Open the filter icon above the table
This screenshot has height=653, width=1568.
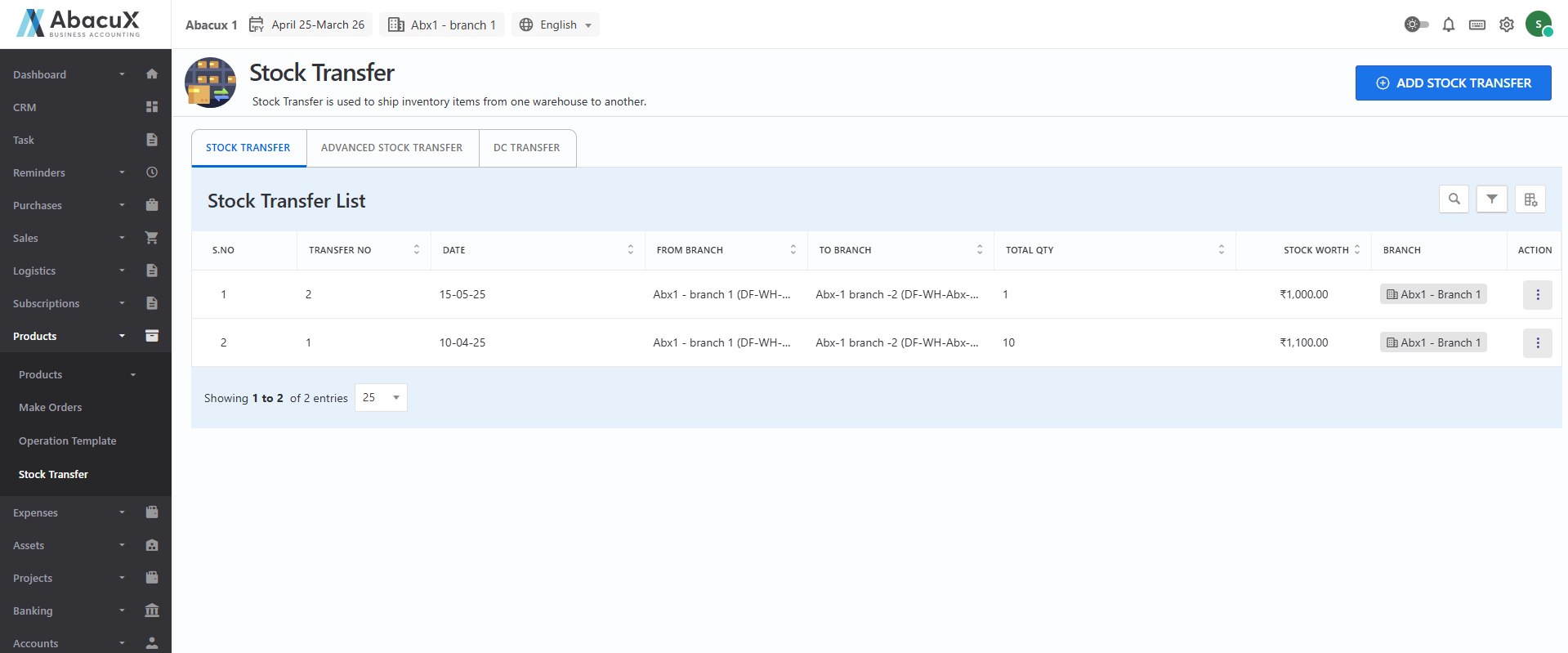click(x=1491, y=199)
